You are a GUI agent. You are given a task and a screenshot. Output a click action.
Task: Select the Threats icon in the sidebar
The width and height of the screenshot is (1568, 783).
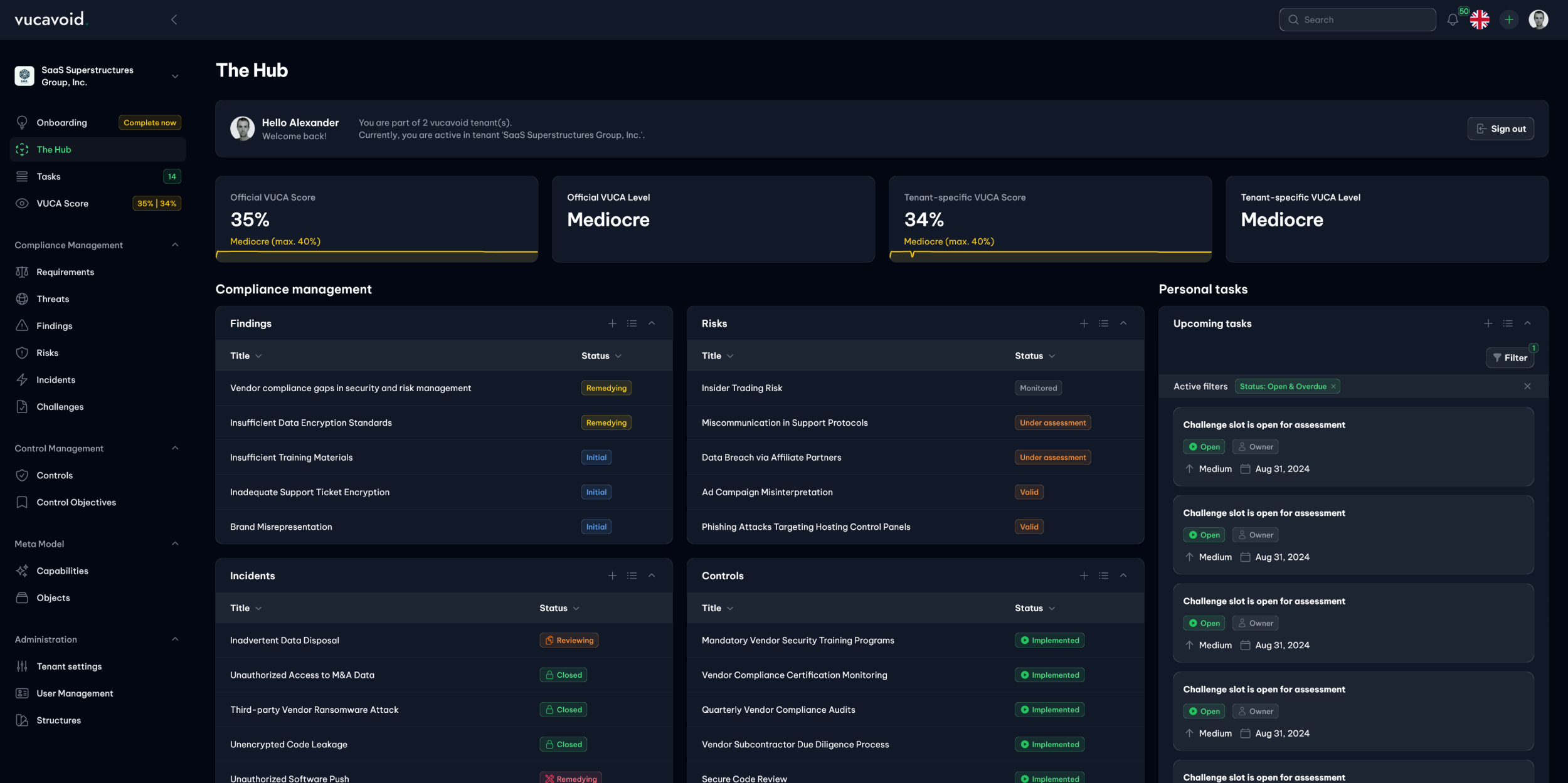point(22,298)
